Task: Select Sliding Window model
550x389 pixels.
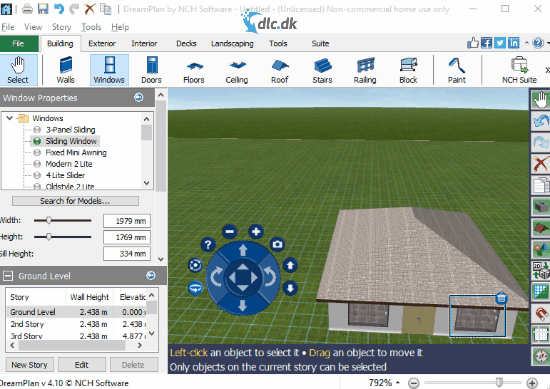Action: pos(71,141)
